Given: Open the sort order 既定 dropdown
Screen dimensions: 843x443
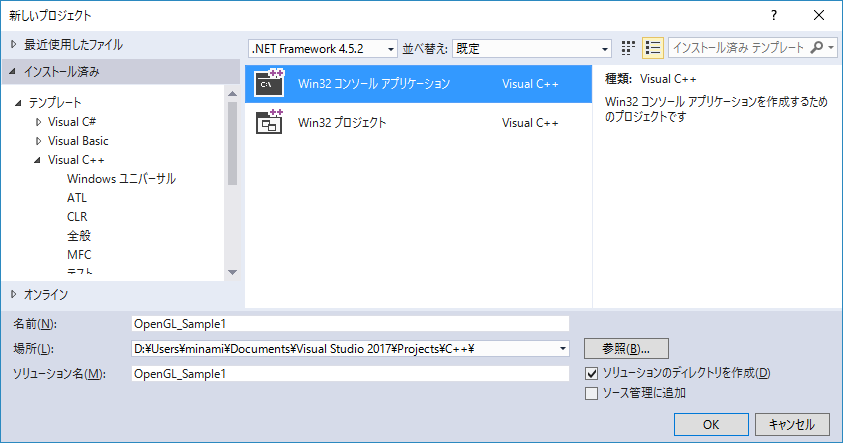Looking at the screenshot, I should [x=532, y=49].
